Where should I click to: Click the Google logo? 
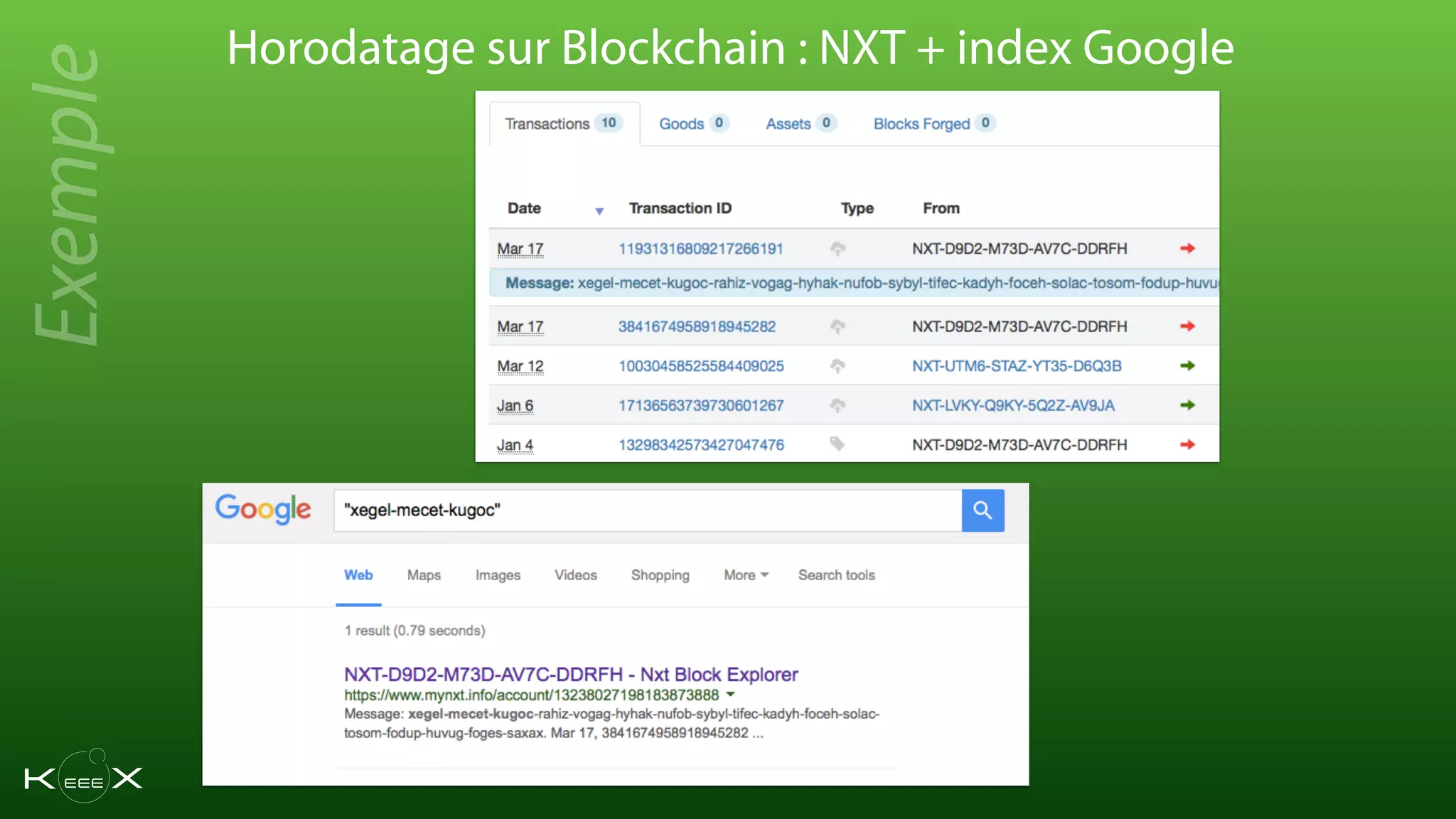263,509
